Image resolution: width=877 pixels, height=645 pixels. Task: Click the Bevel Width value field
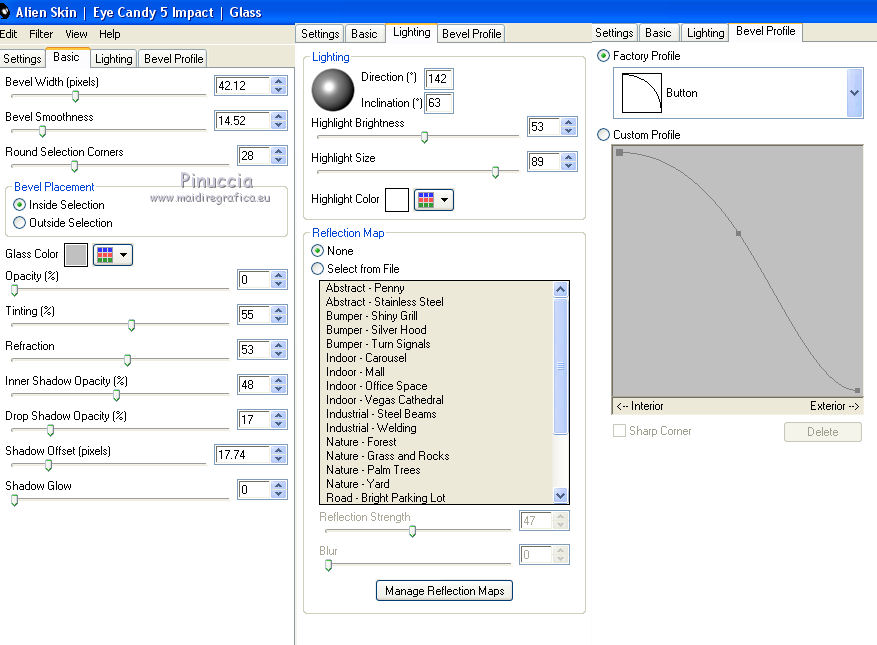pyautogui.click(x=243, y=86)
